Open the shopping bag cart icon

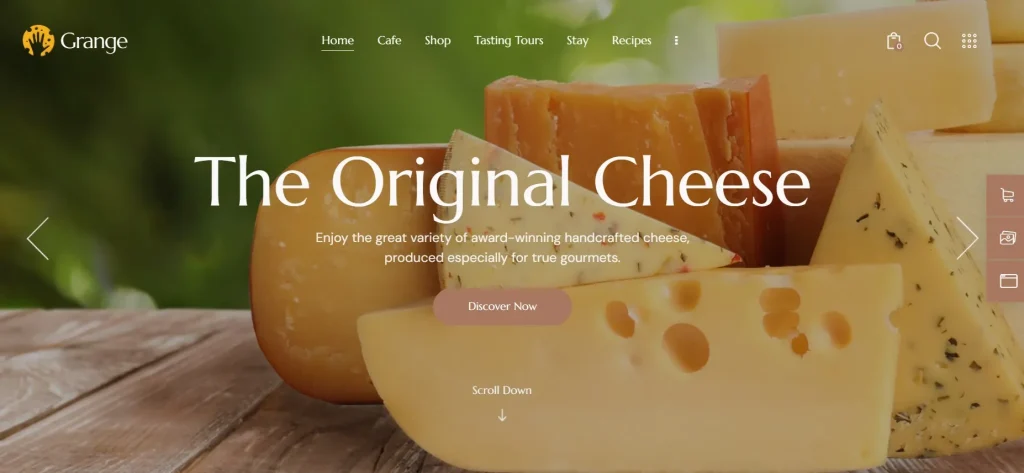point(893,41)
